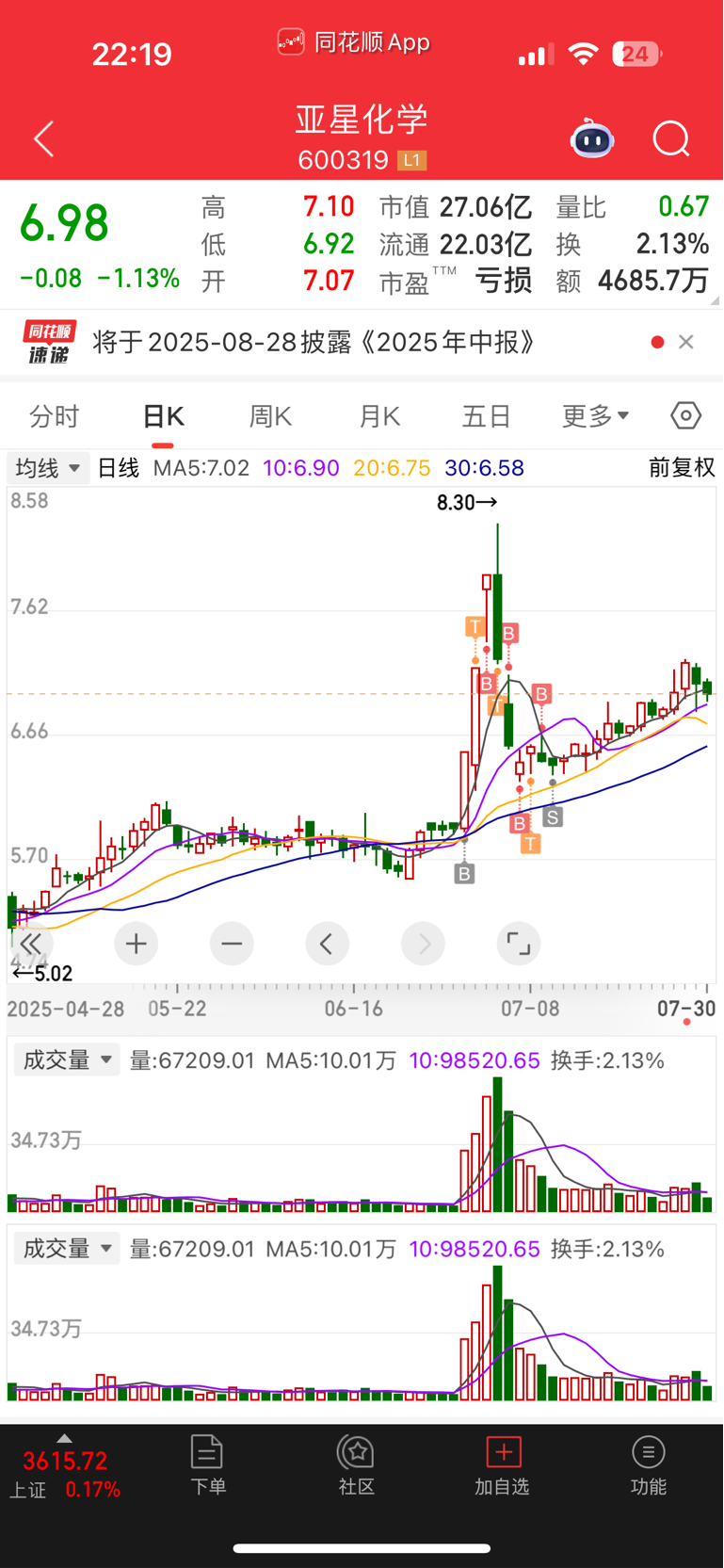Image resolution: width=724 pixels, height=1568 pixels.
Task: Tap the L1 level badge
Action: pos(412,160)
